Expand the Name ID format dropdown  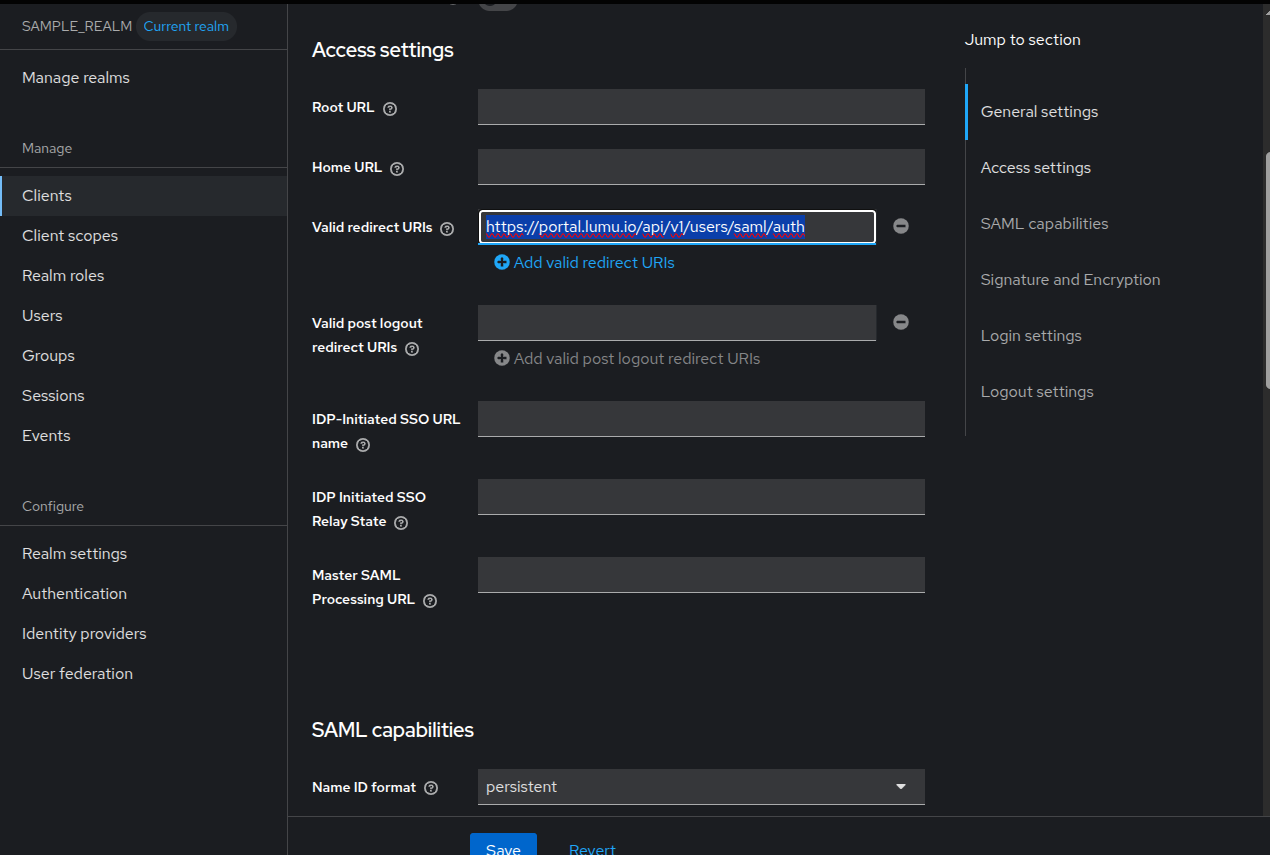[700, 787]
